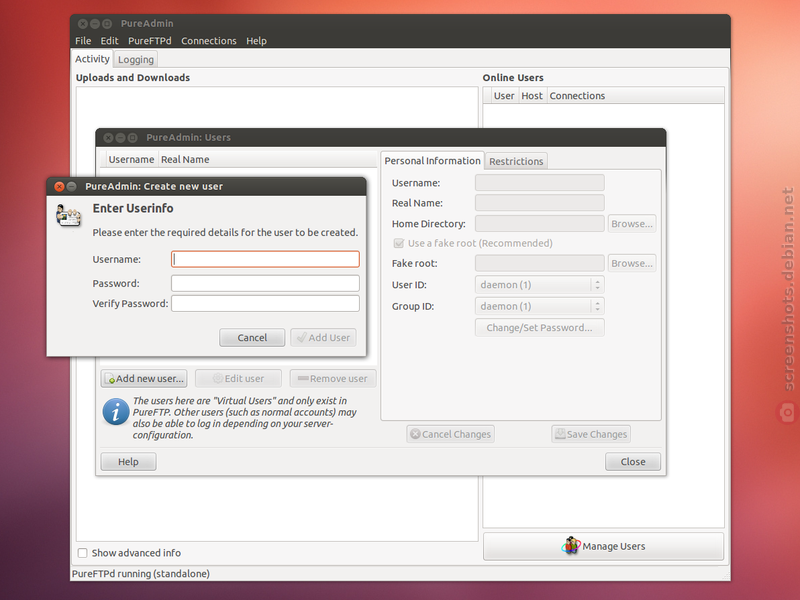The height and width of the screenshot is (600, 800).
Task: Open the Connections menu
Action: [209, 41]
